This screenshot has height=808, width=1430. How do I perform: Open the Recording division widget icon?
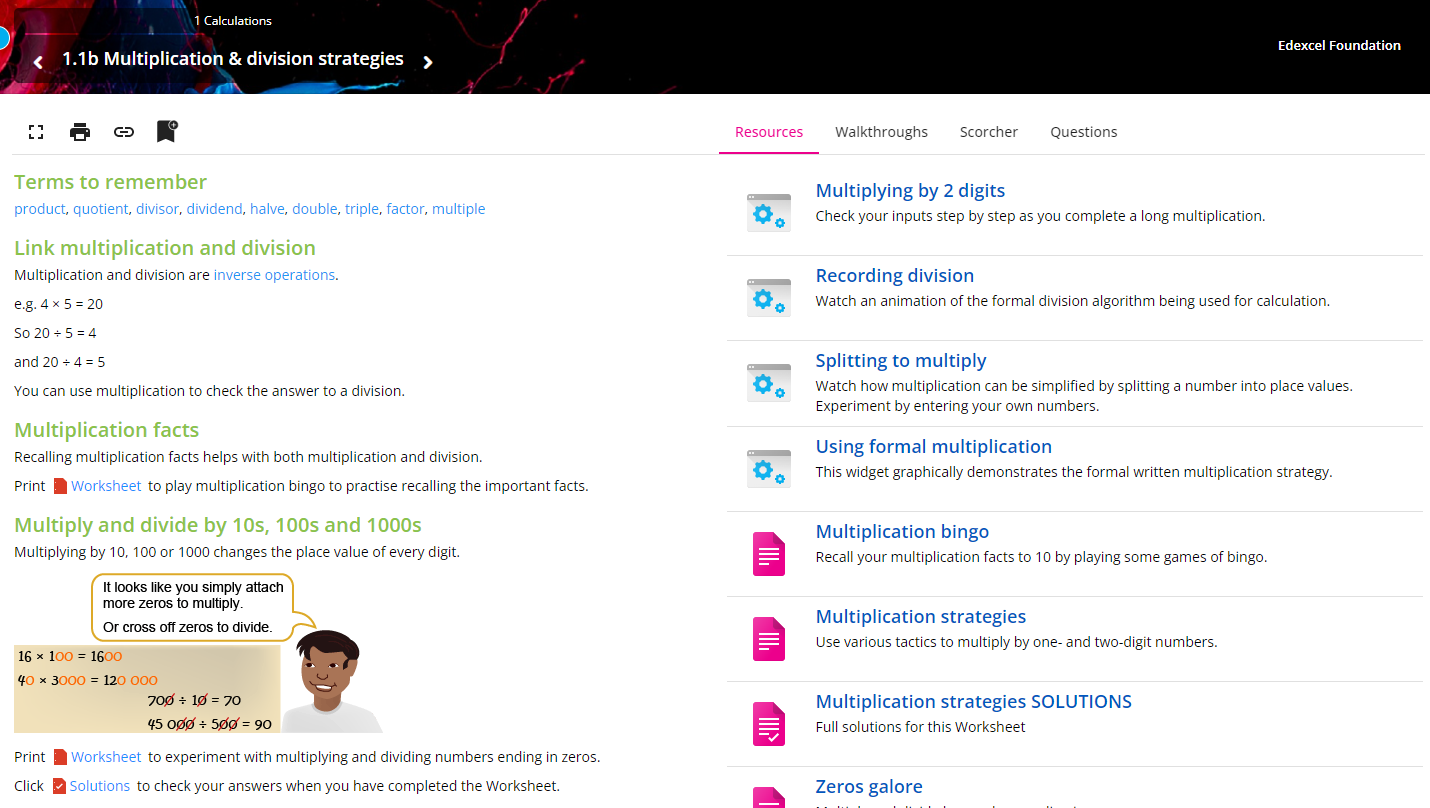pyautogui.click(x=768, y=298)
